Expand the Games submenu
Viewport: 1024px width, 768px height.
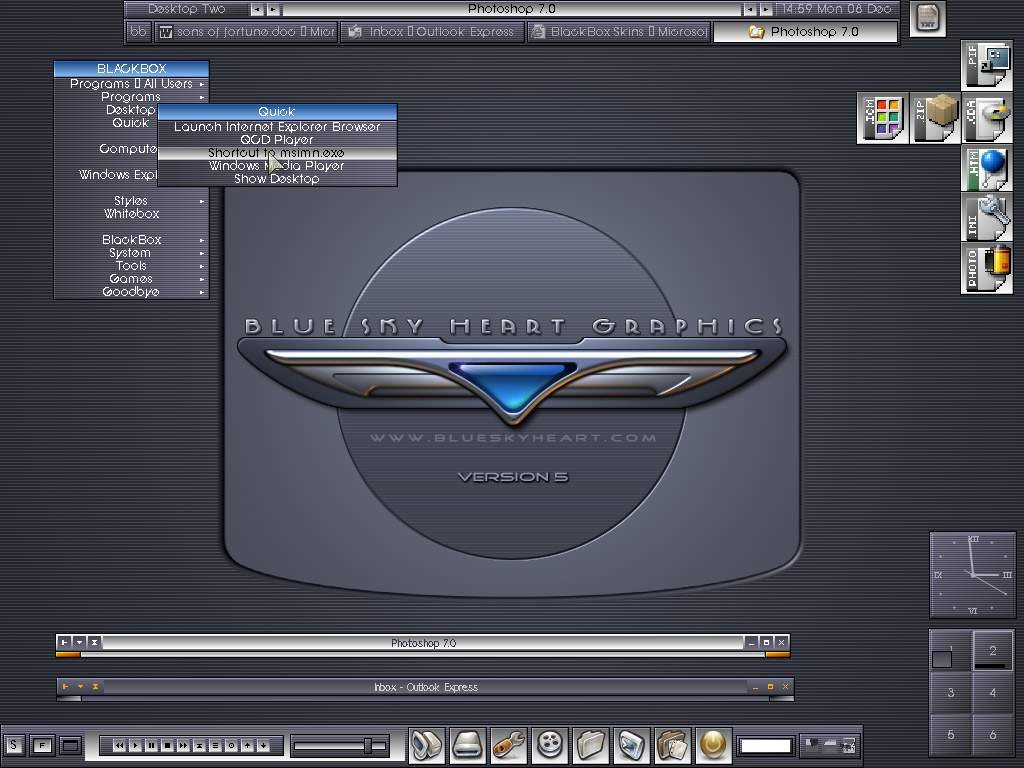point(131,279)
